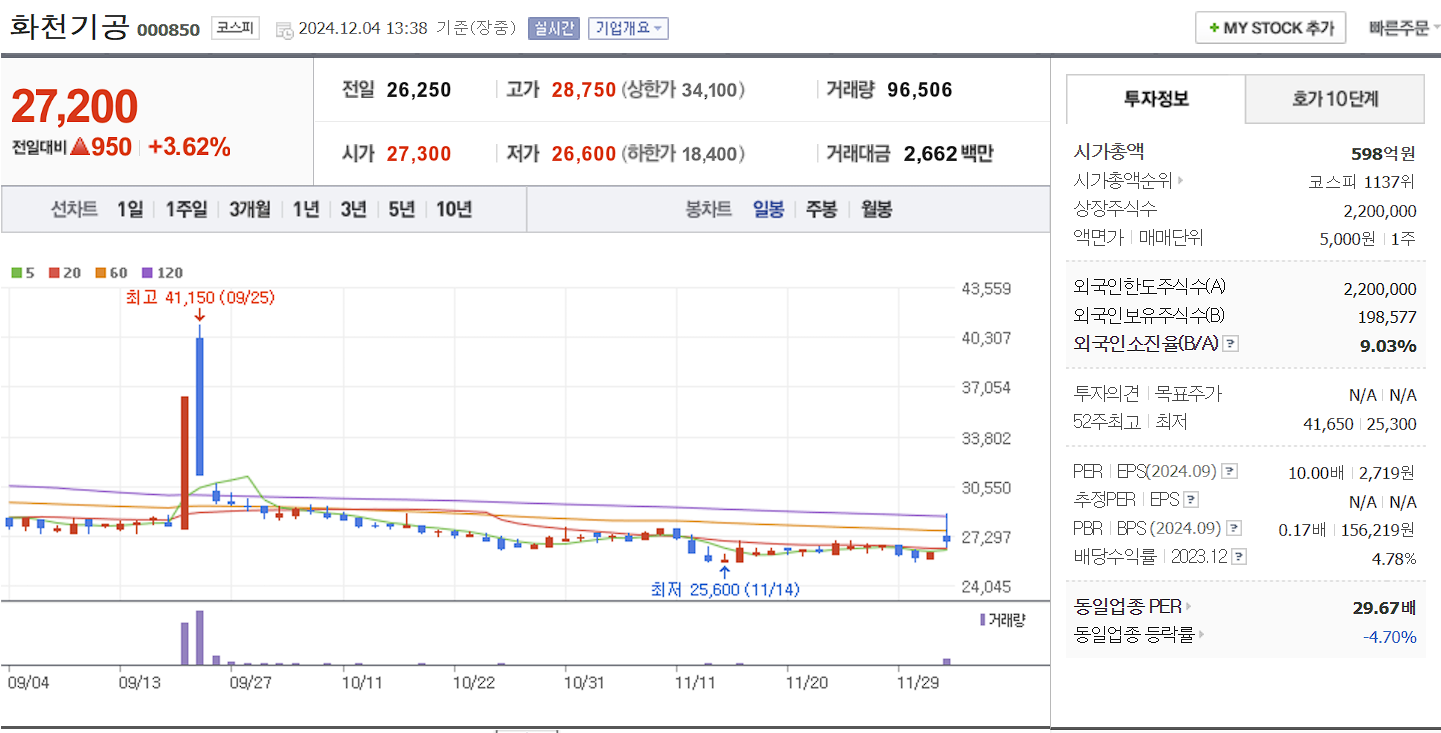The height and width of the screenshot is (733, 1441).
Task: Click the 최저 25,600 (11/14) chart marker
Action: click(725, 589)
